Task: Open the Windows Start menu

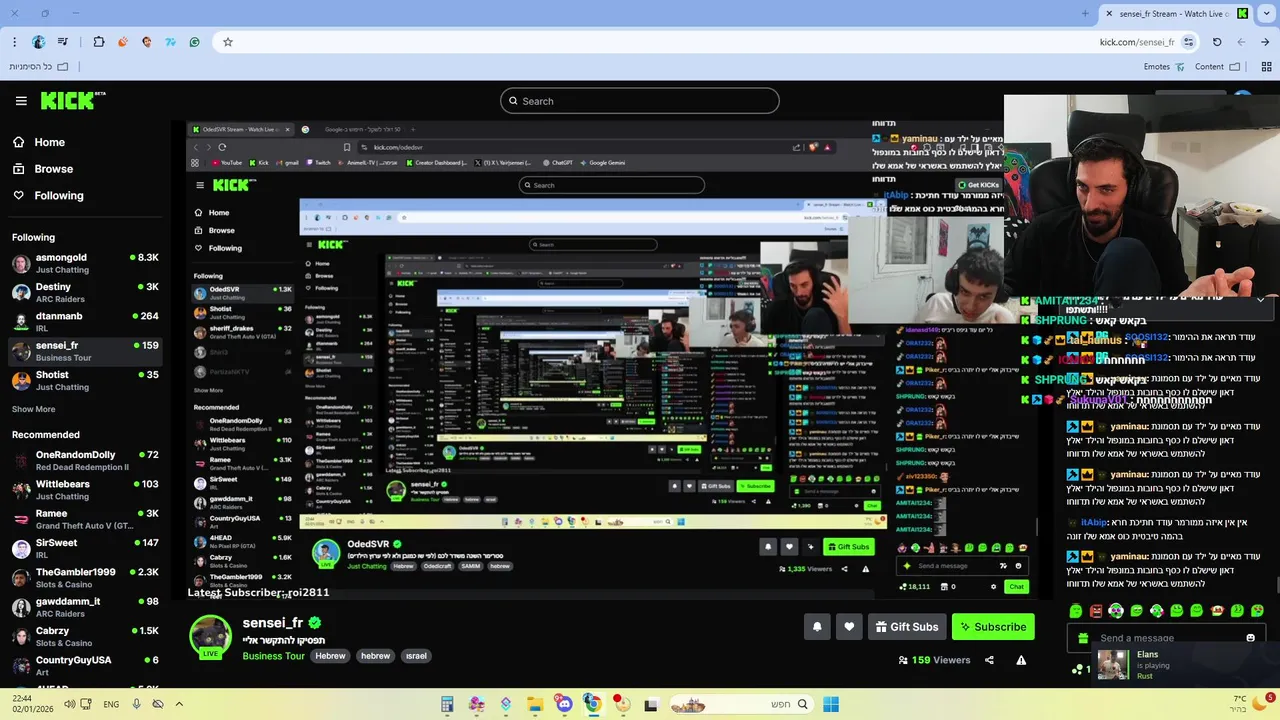Action: point(831,704)
